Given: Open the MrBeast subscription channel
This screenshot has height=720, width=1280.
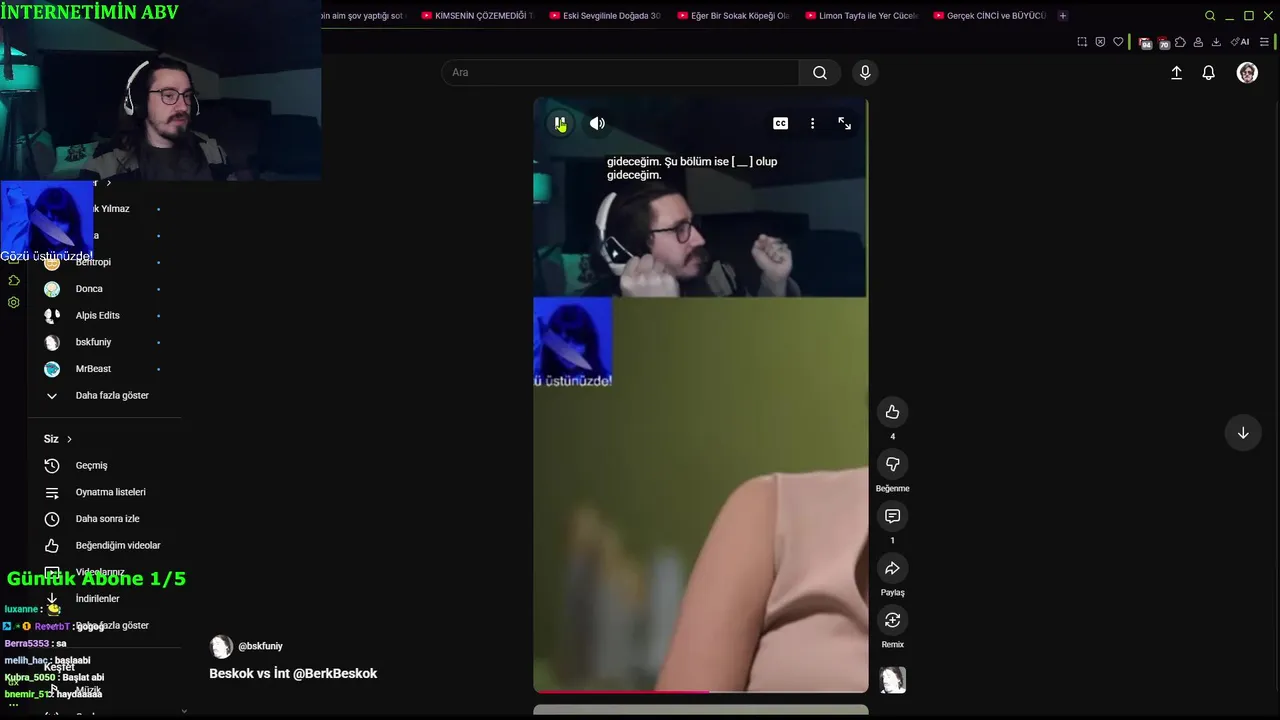Looking at the screenshot, I should tap(104, 369).
